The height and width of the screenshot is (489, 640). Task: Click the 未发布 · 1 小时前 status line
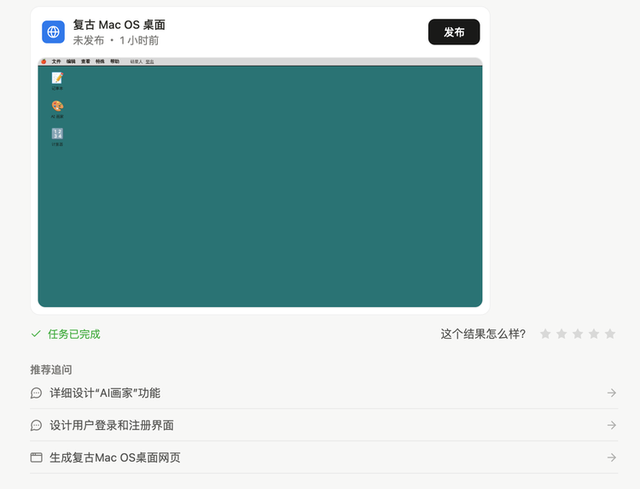point(116,40)
